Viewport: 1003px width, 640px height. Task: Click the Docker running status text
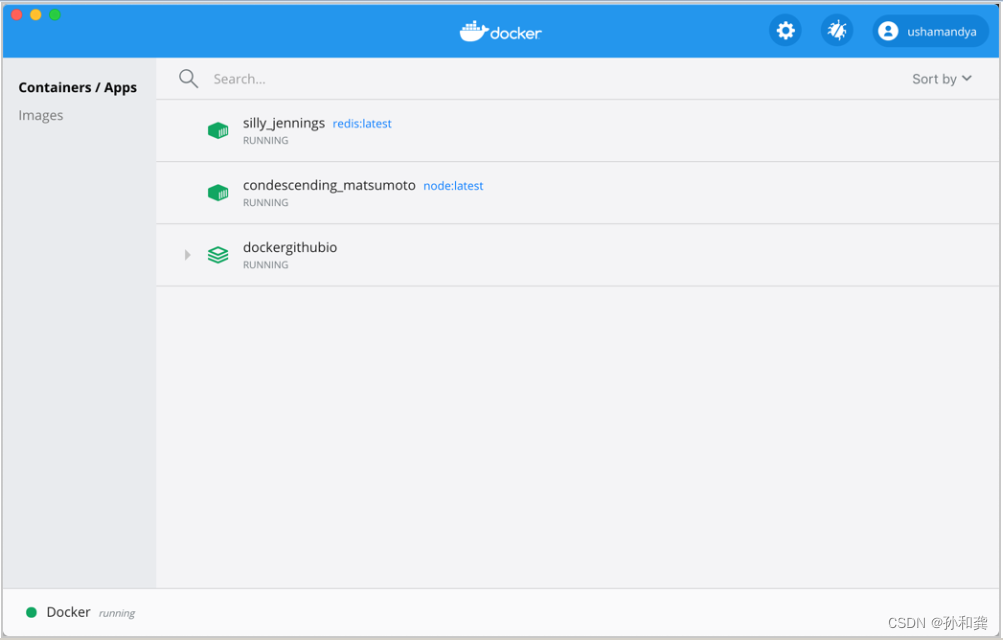(x=116, y=613)
